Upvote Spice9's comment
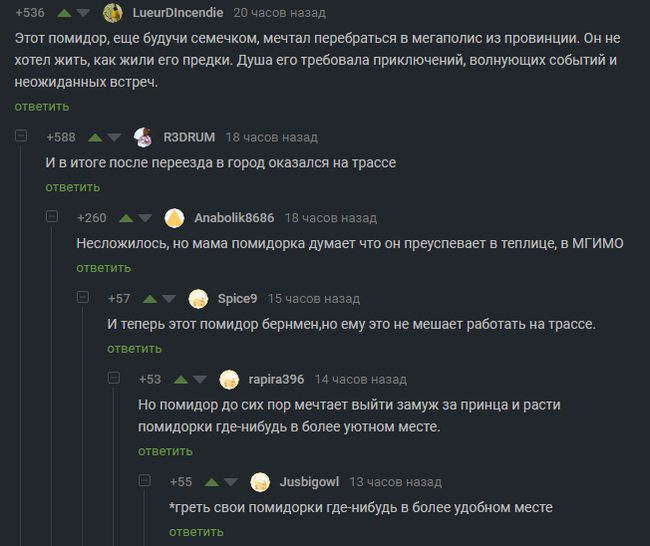 [x=150, y=298]
